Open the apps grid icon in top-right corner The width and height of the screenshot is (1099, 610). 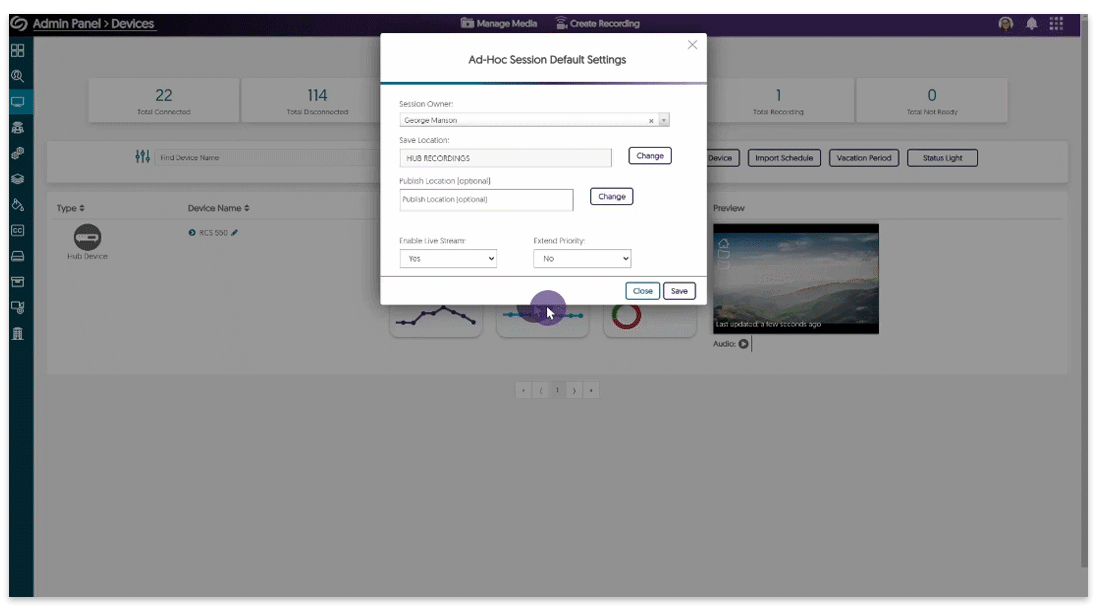(x=1056, y=22)
